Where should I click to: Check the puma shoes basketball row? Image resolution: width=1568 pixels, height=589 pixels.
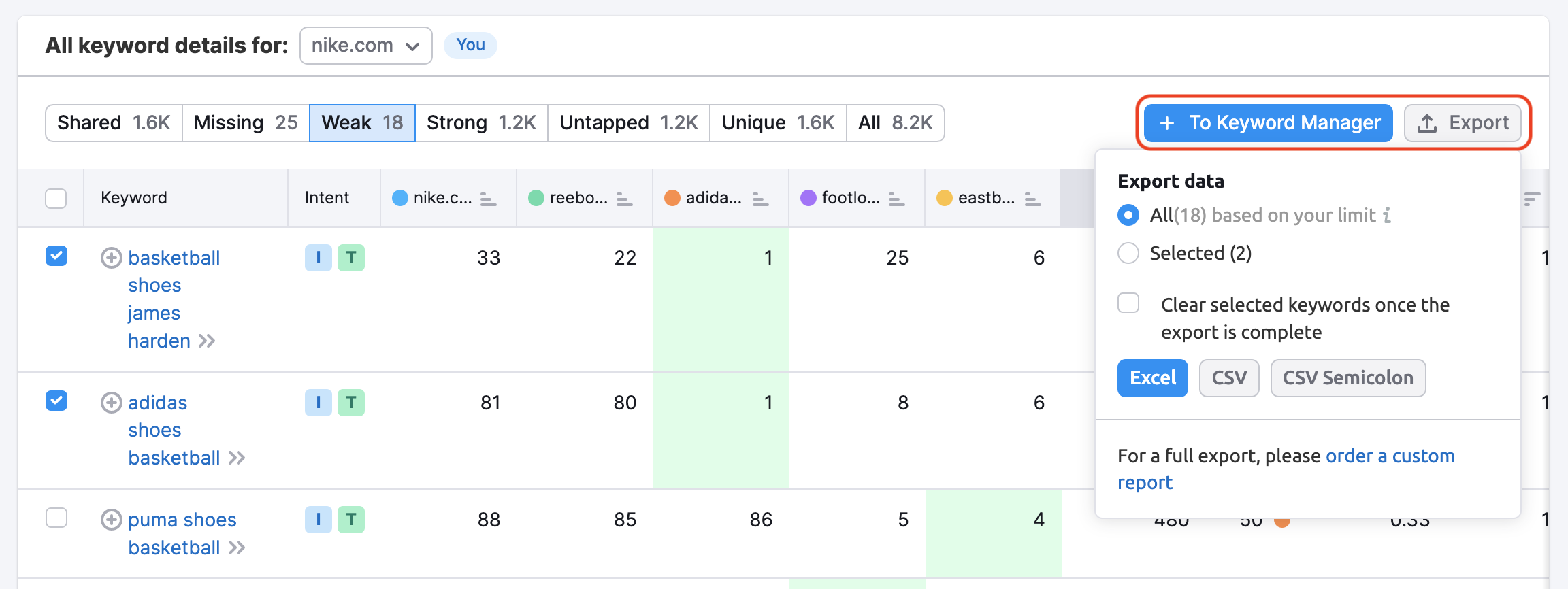pyautogui.click(x=56, y=518)
